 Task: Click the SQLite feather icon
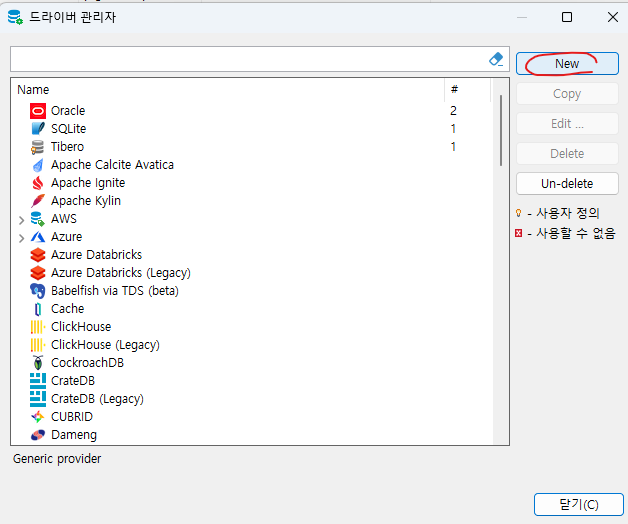click(38, 129)
